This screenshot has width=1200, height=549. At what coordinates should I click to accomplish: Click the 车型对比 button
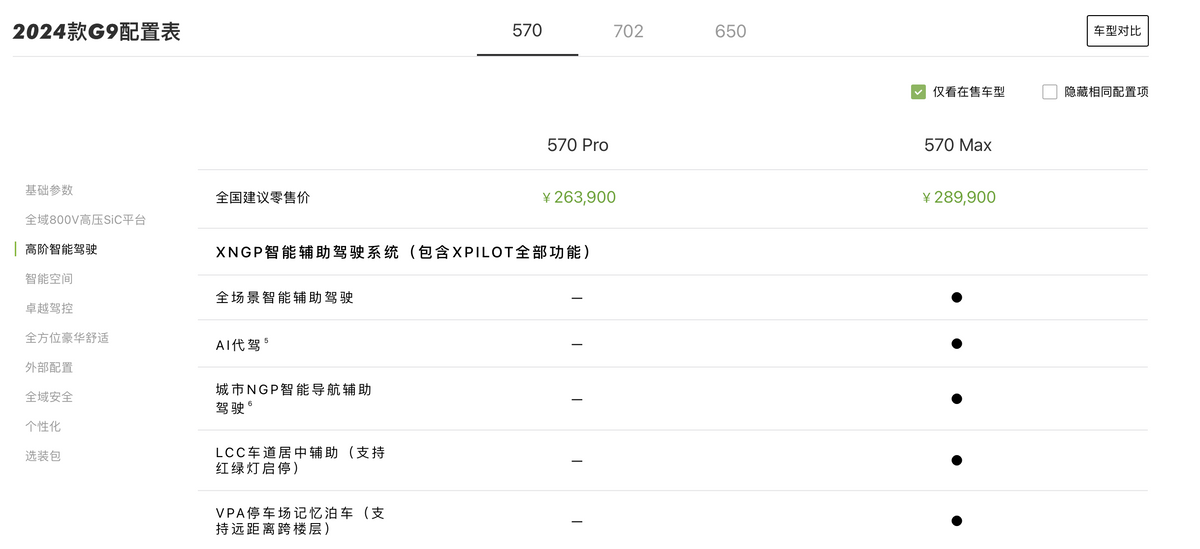tap(1117, 31)
